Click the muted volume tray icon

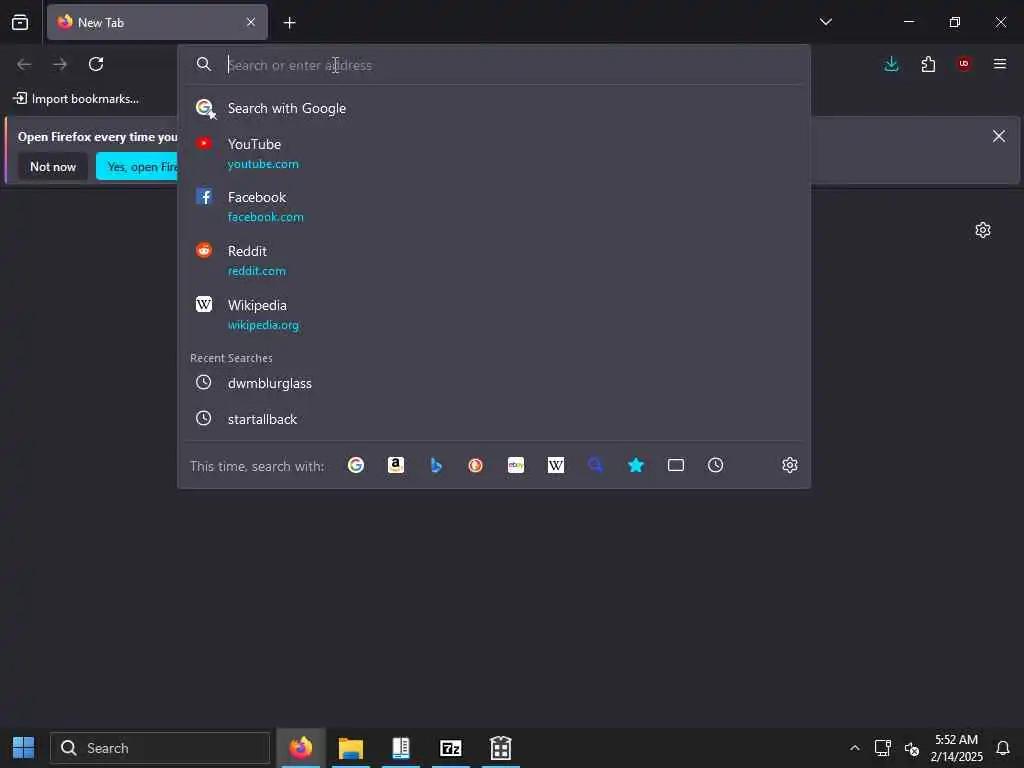[x=912, y=748]
